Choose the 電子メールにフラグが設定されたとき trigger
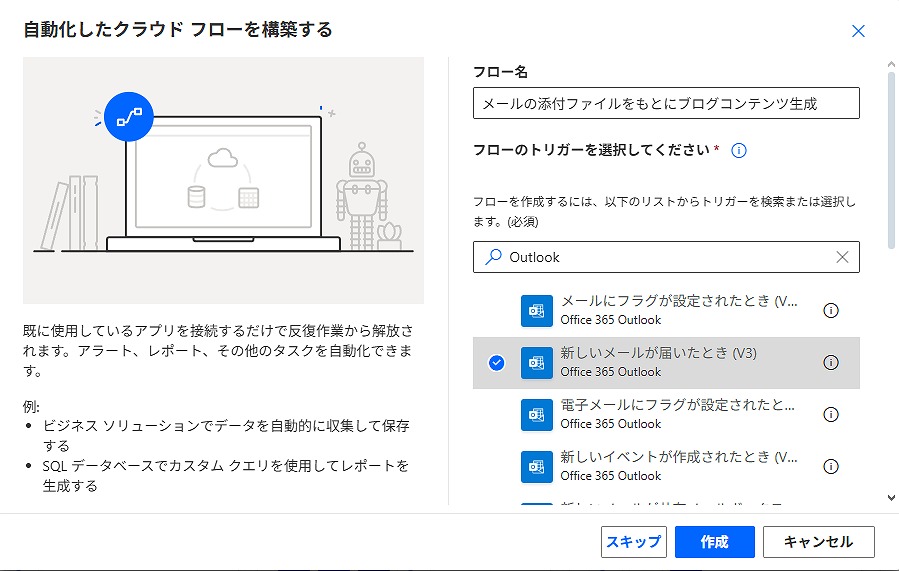This screenshot has height=571, width=899. 678,415
